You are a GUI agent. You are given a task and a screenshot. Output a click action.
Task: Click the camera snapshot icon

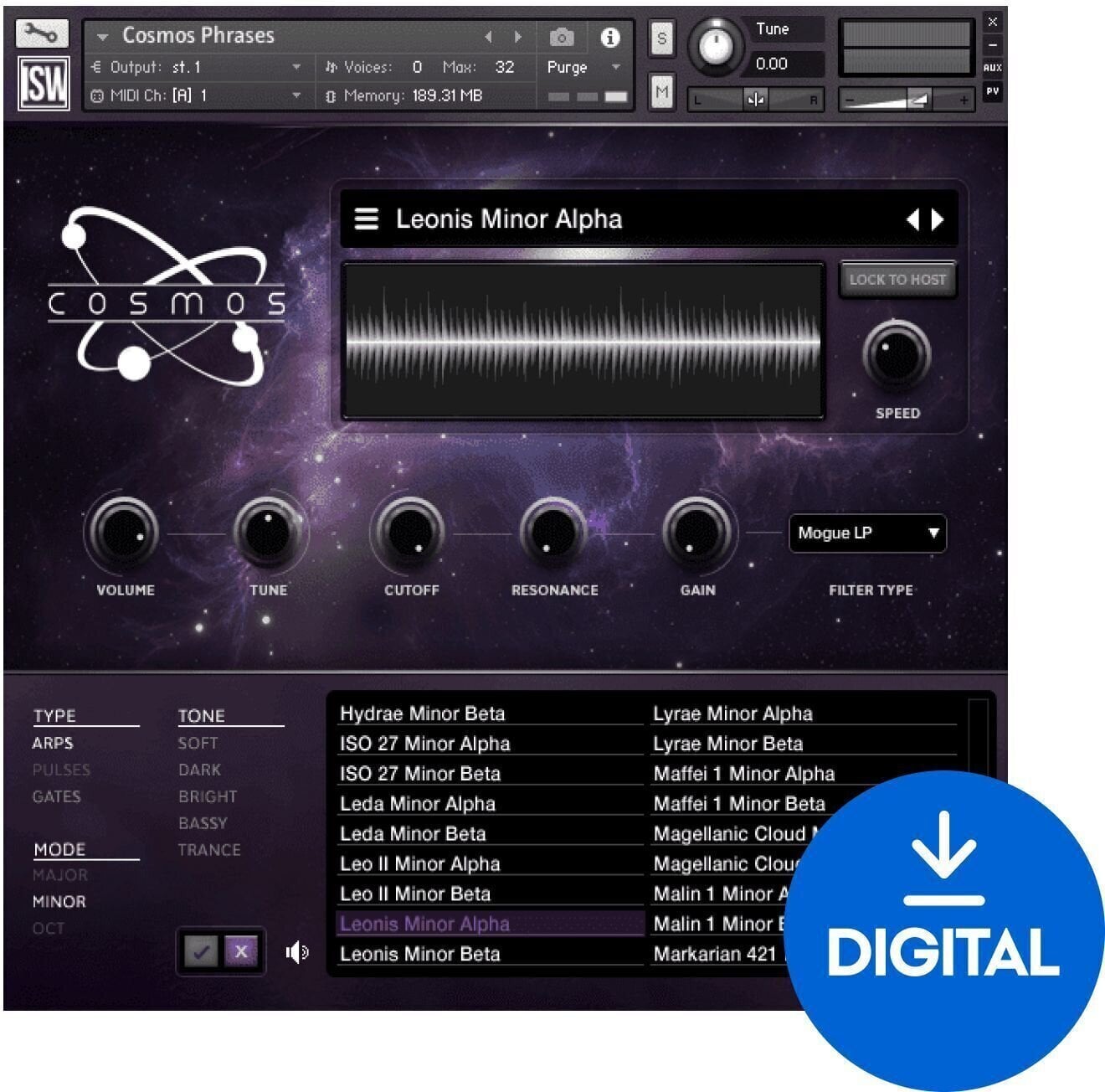point(560,37)
